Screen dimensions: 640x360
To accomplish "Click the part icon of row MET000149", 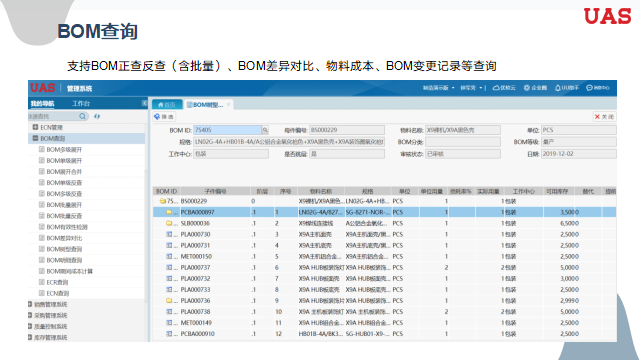I will [x=169, y=322].
